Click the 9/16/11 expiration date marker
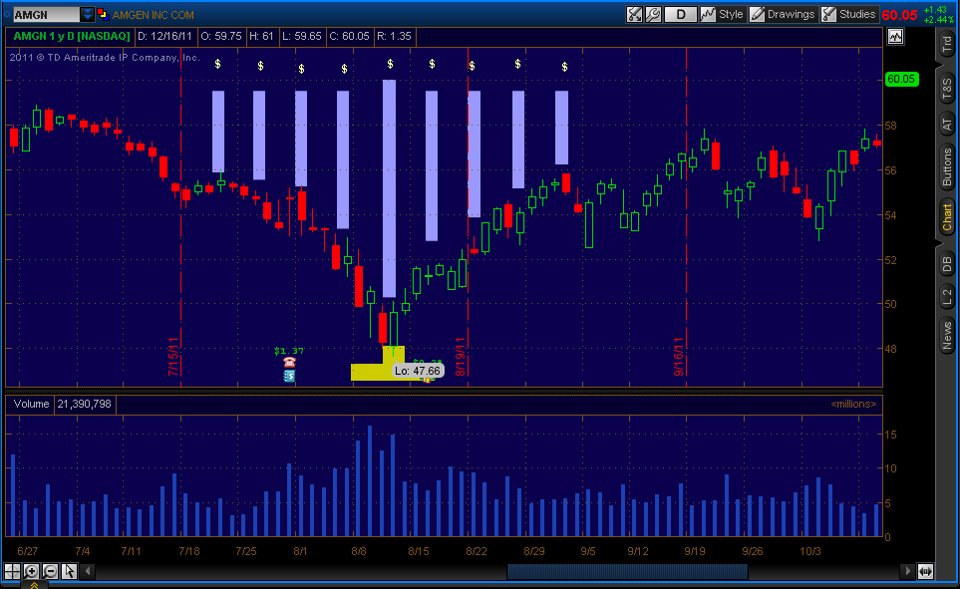The image size is (960, 589). point(678,356)
